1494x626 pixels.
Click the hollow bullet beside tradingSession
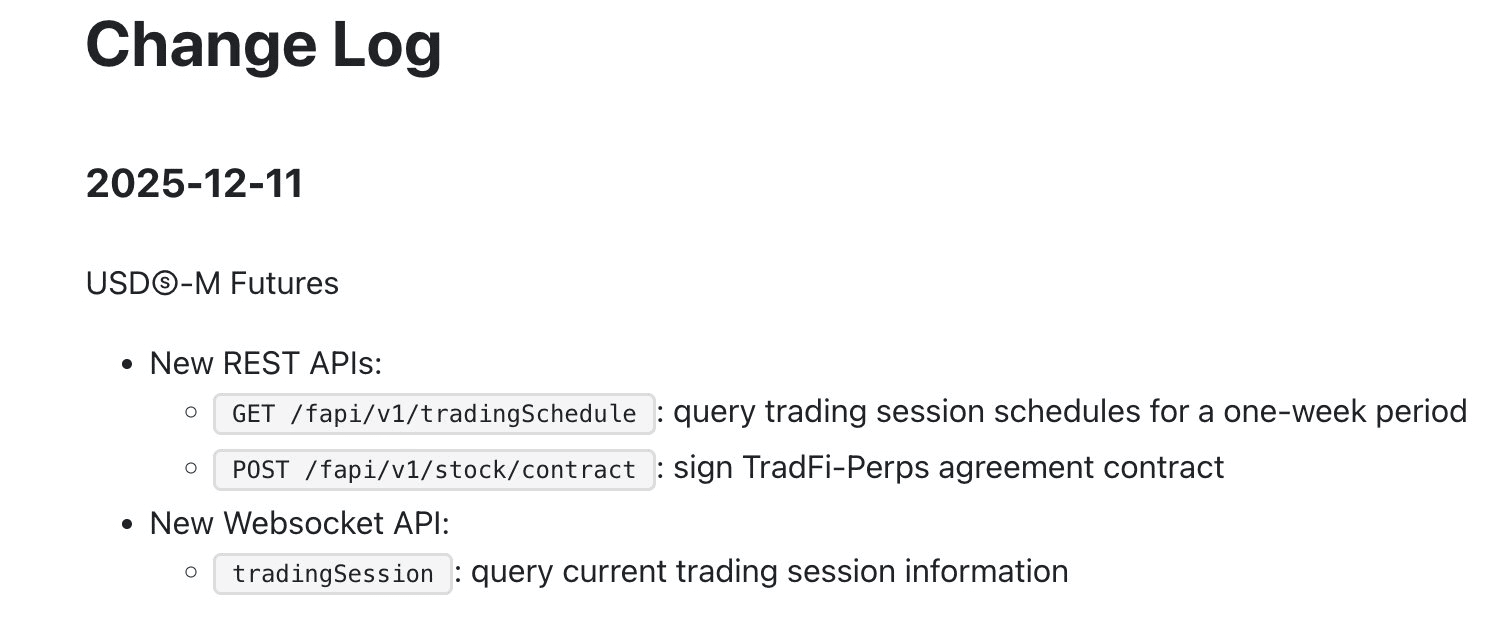[191, 572]
